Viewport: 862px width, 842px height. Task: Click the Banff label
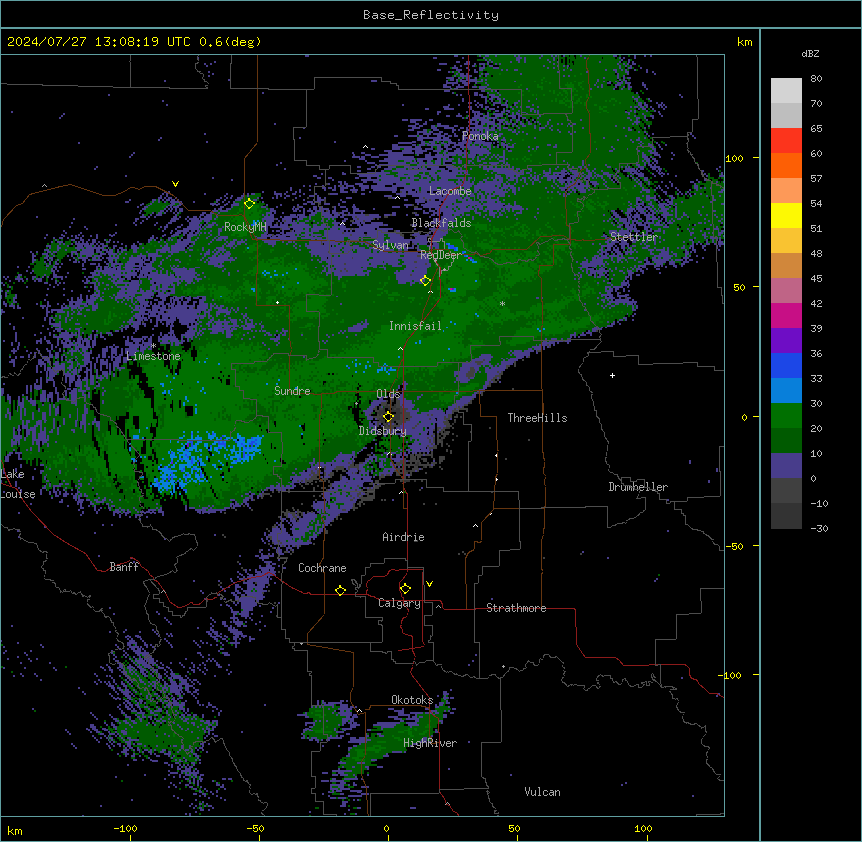tap(124, 567)
